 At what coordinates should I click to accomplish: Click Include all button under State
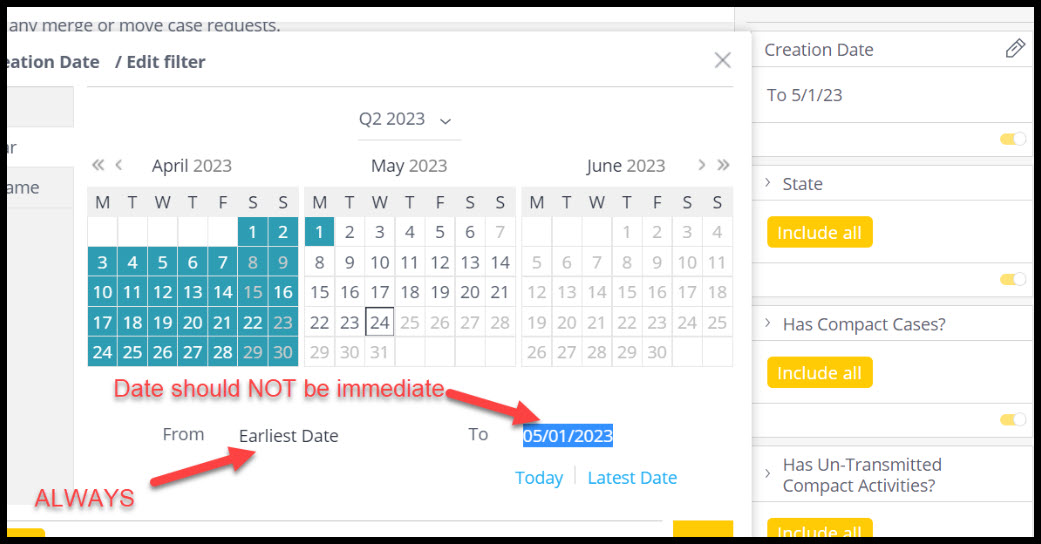click(819, 232)
